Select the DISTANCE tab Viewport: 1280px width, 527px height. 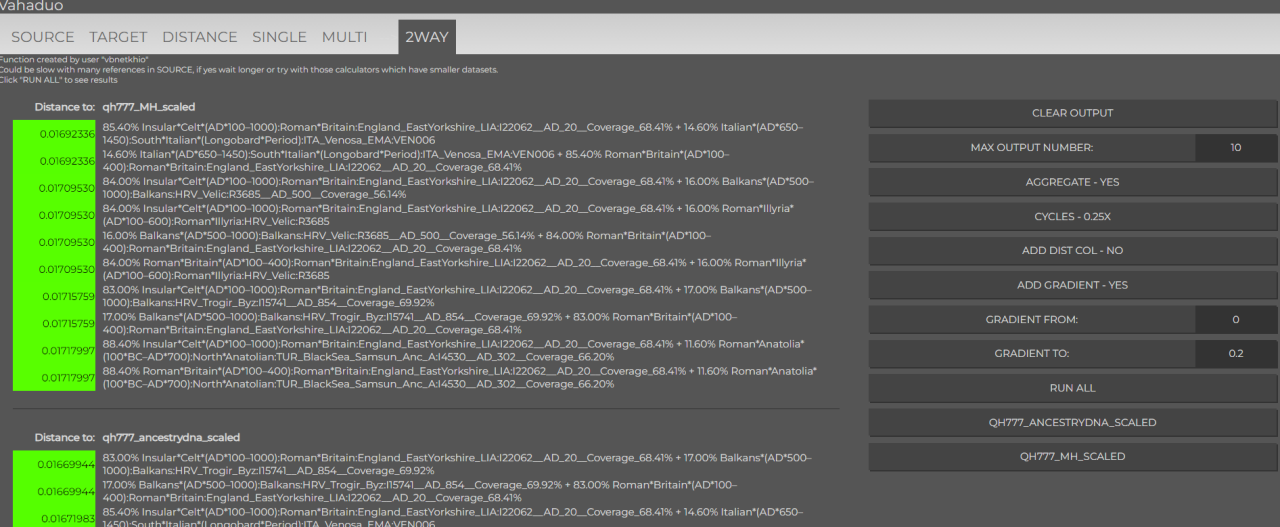200,37
